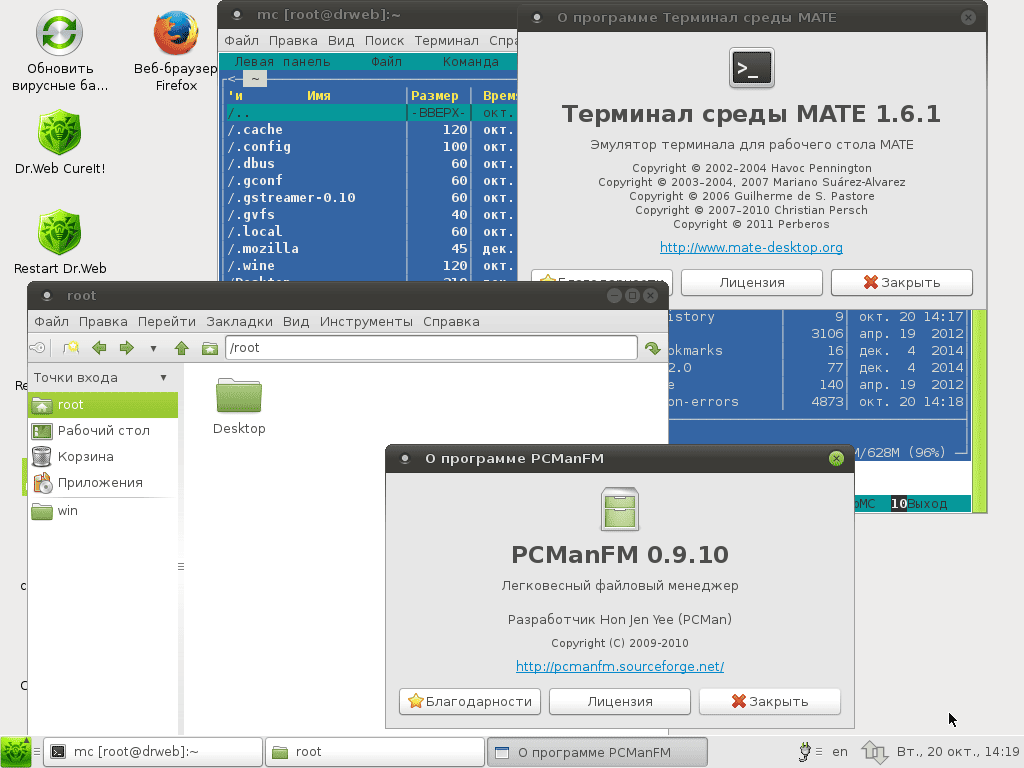Select /.gstreamer-0.10 row in Midnight Commander
This screenshot has width=1024, height=768.
point(371,197)
